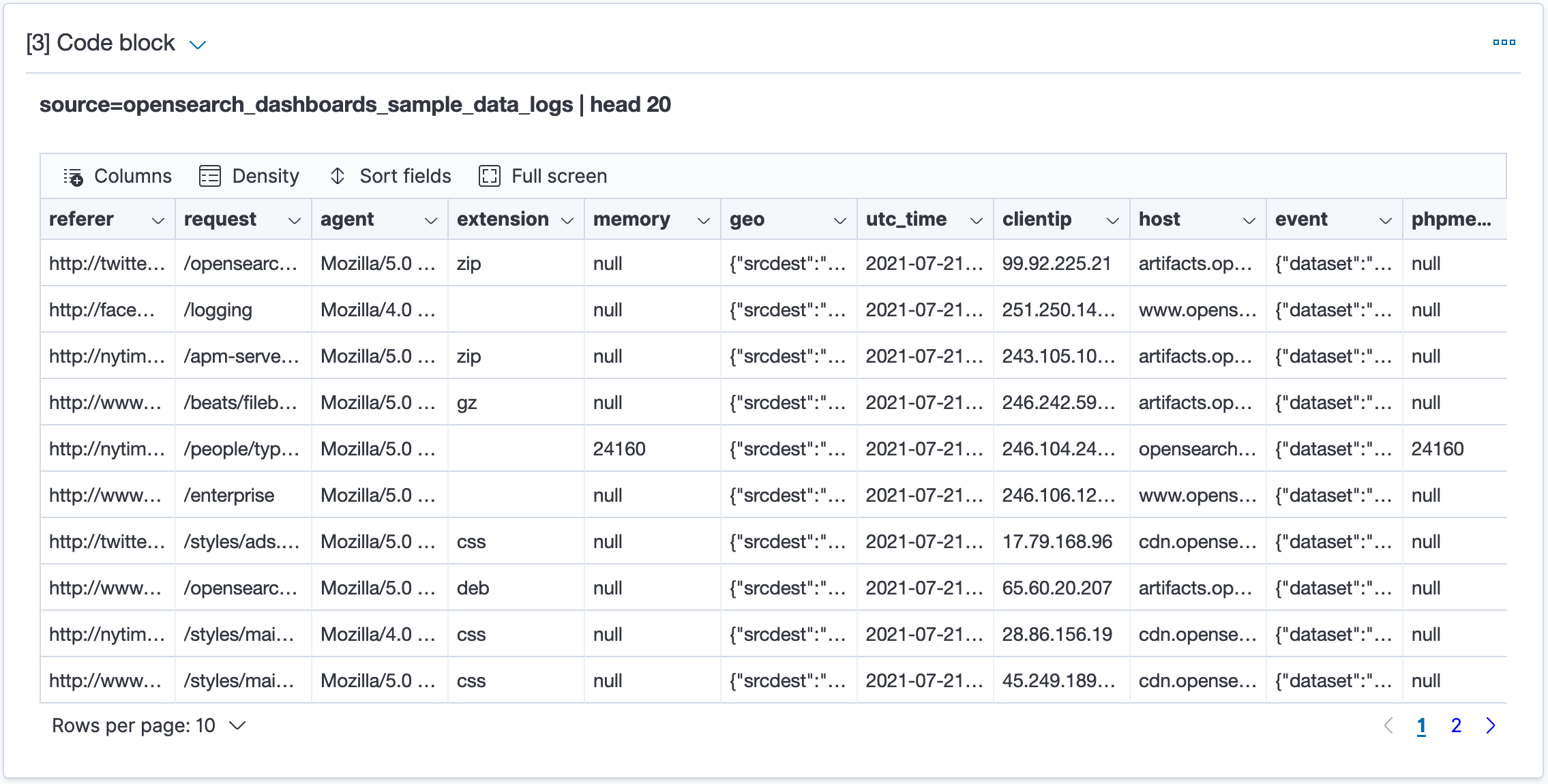
Task: Select page 1 in pagination
Action: 1421,725
